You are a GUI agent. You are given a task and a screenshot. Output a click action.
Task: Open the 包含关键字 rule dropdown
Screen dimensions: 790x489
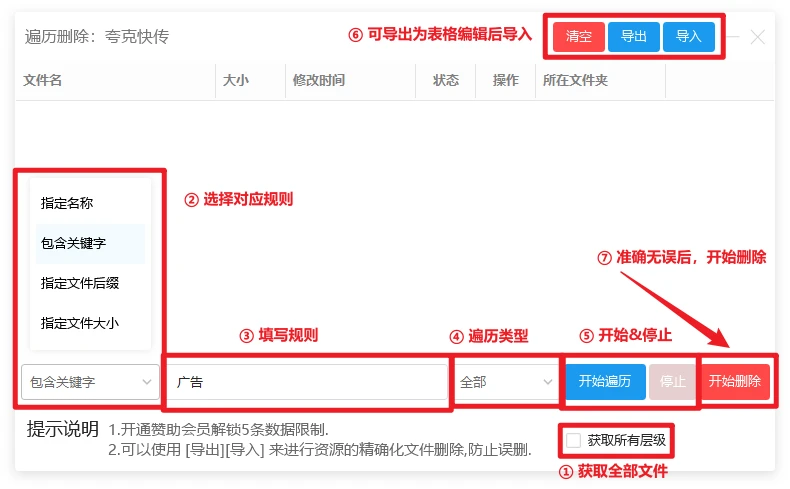tap(90, 382)
